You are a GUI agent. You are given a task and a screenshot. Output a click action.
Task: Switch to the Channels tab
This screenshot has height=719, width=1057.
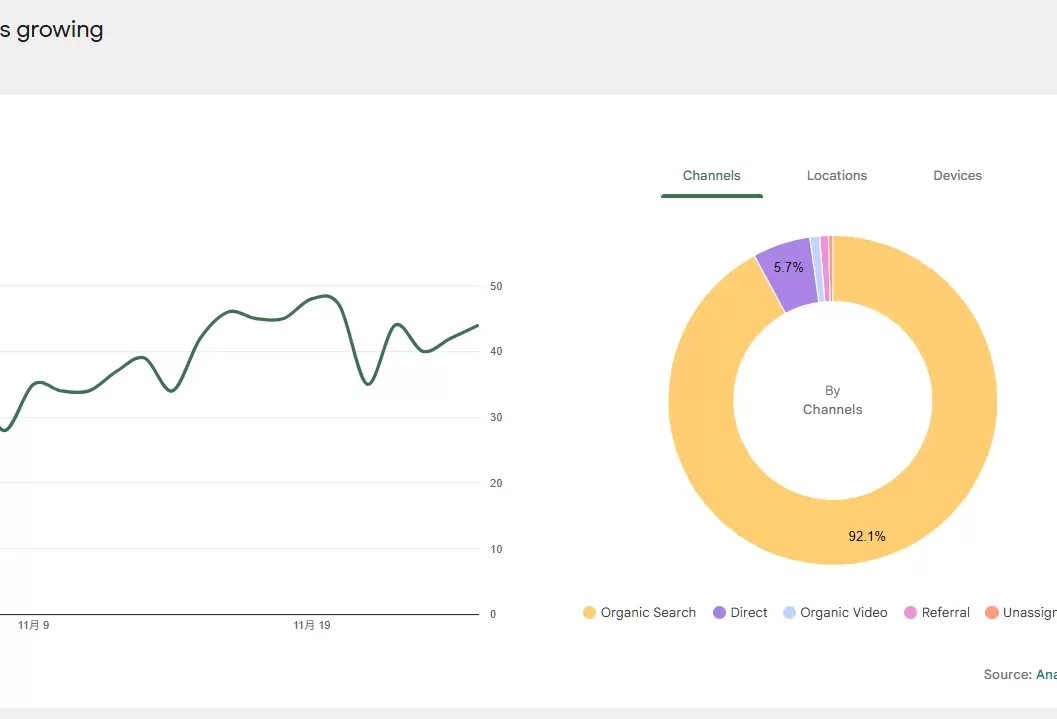pyautogui.click(x=711, y=176)
